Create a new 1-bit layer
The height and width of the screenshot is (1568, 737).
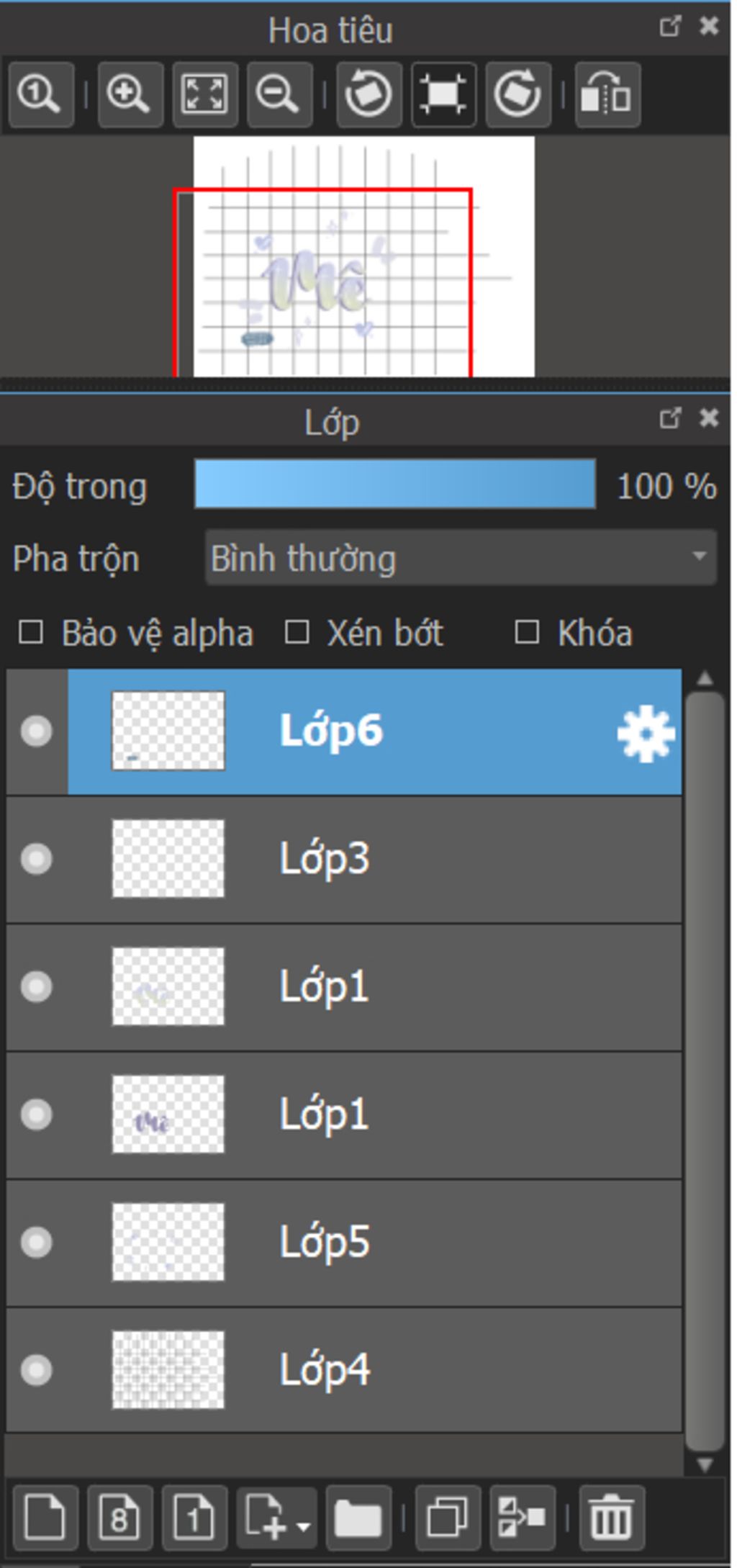coord(194,1518)
